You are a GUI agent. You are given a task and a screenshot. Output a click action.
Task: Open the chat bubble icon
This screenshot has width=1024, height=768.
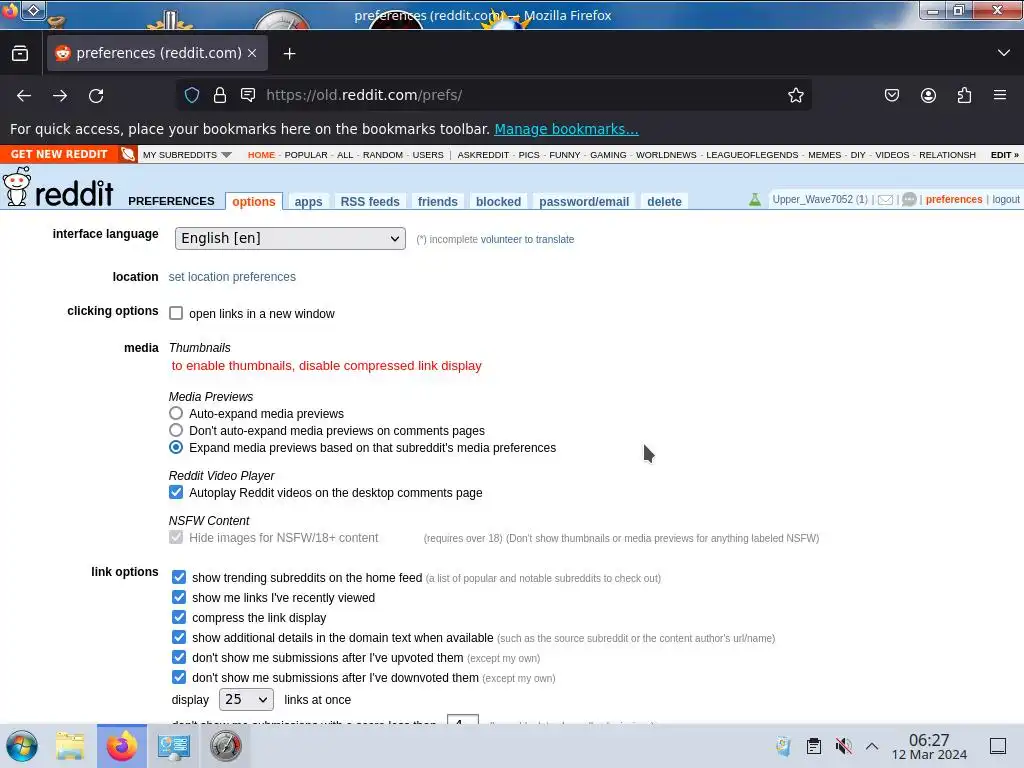point(909,199)
